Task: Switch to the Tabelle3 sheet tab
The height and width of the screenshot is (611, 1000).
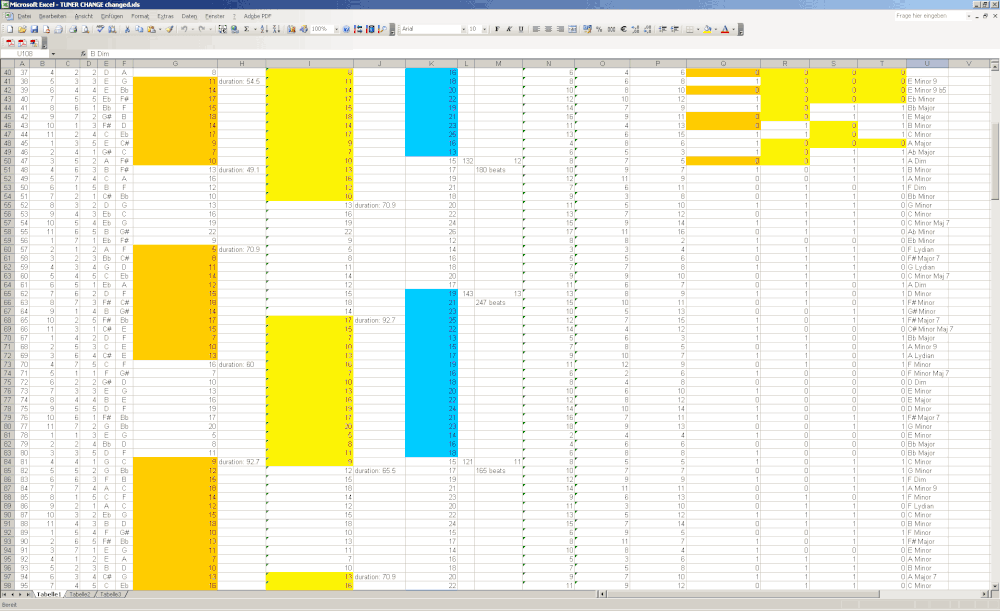Action: click(110, 594)
